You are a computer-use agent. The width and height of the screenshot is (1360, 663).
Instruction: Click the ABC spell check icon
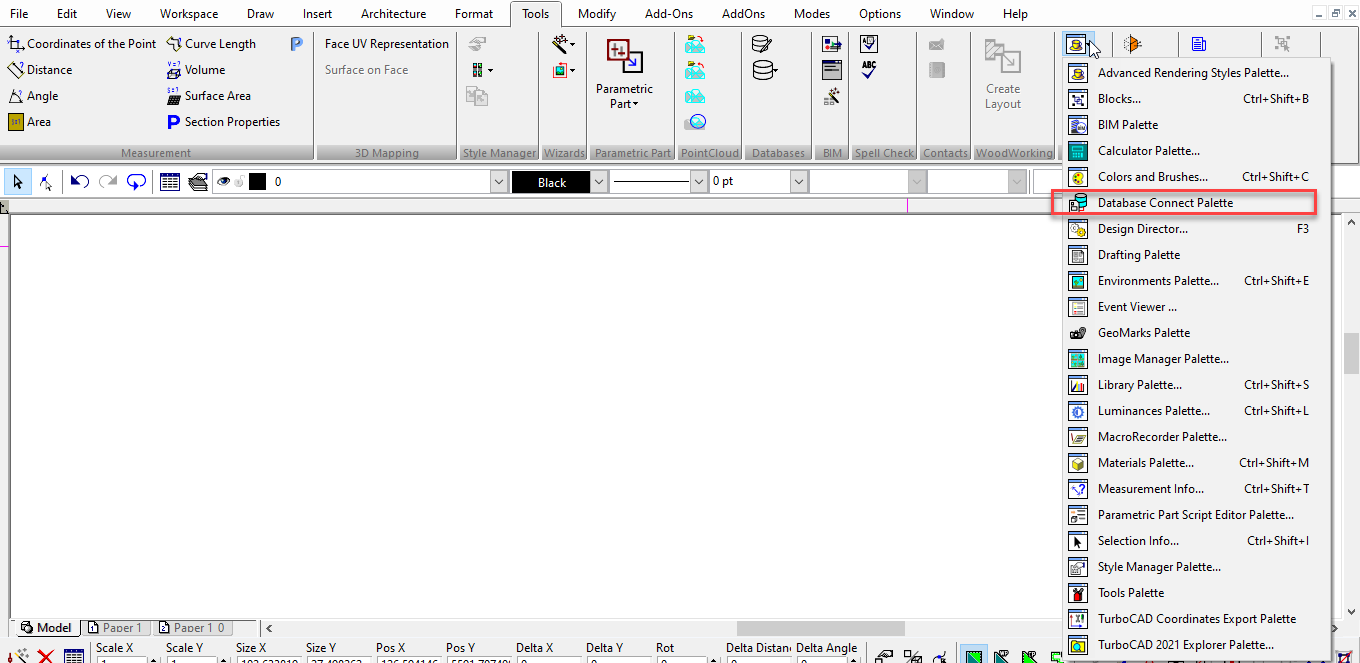pyautogui.click(x=869, y=70)
